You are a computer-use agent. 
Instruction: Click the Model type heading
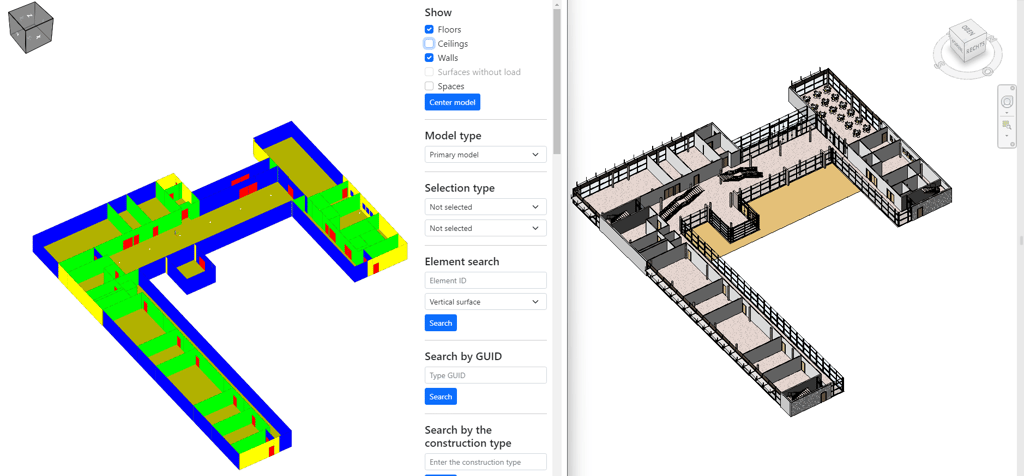[x=453, y=136]
